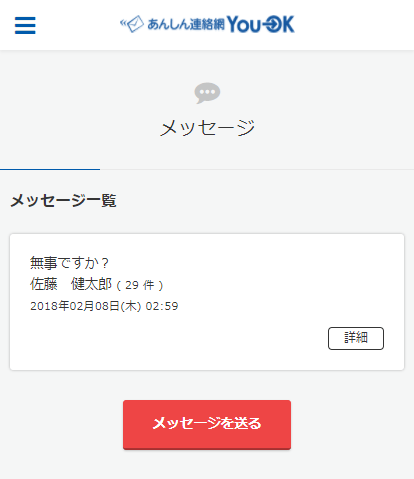This screenshot has height=479, width=414.
Task: Click the red メッセージを送る button
Action: (207, 425)
